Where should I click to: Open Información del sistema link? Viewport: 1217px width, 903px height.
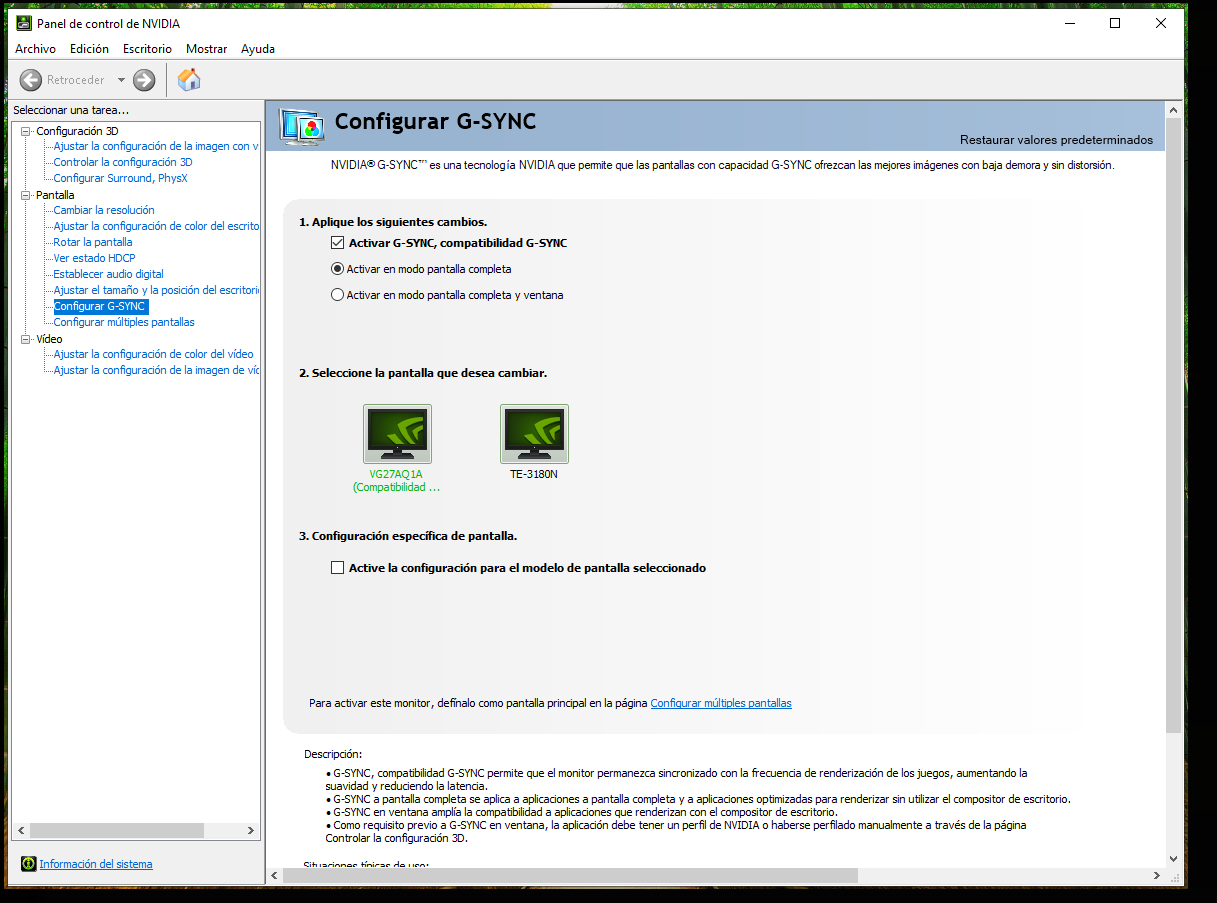point(96,864)
